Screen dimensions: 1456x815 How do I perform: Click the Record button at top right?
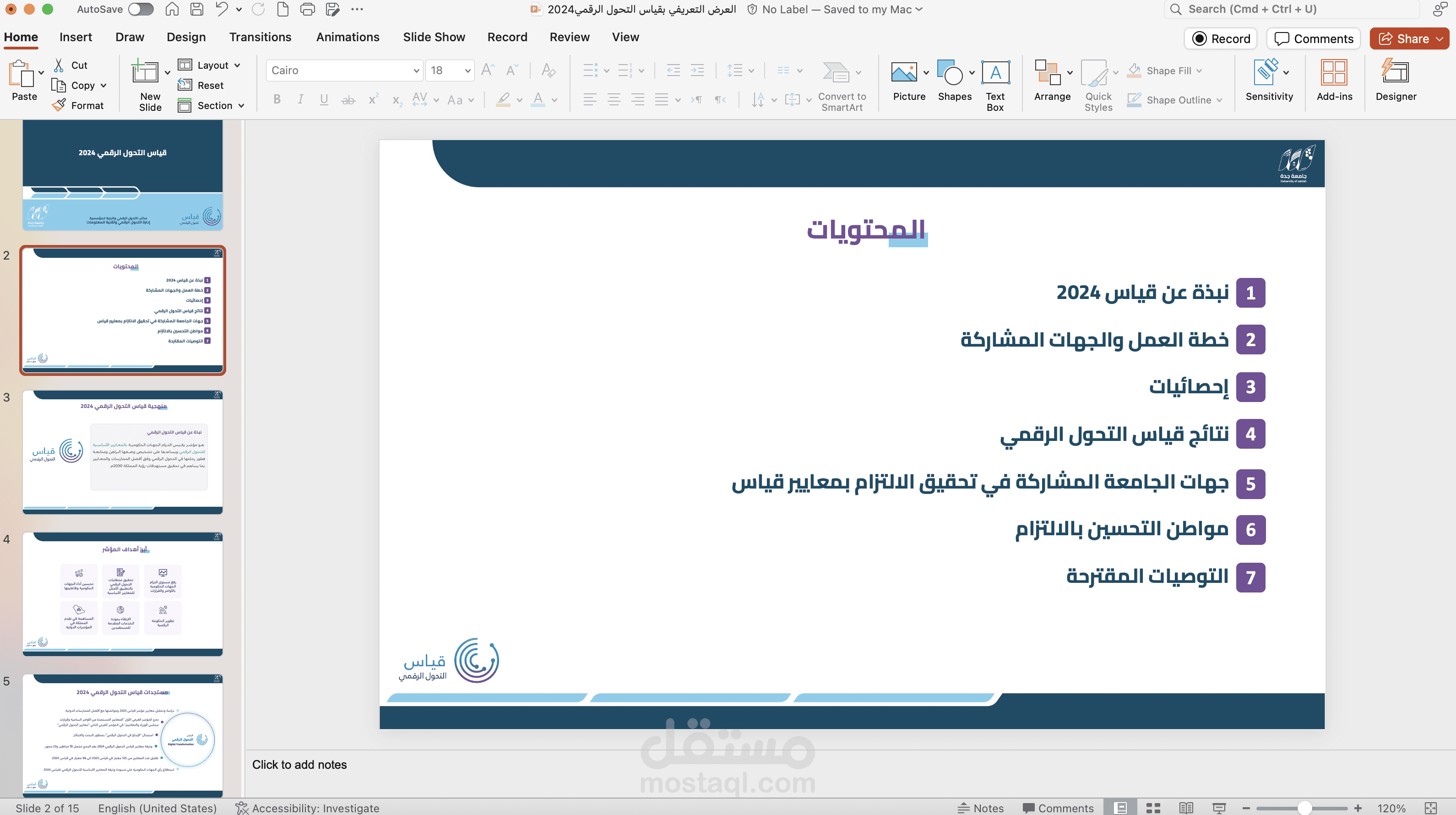point(1221,38)
